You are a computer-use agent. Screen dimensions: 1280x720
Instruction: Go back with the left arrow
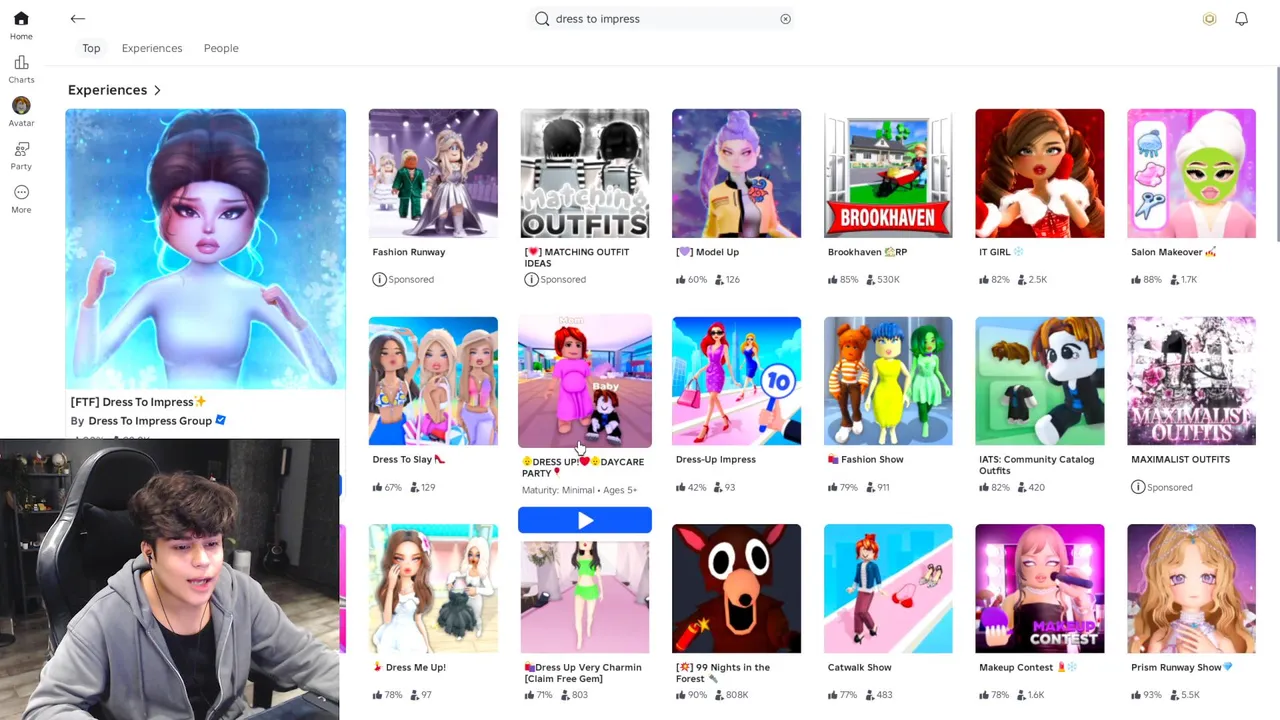pyautogui.click(x=78, y=18)
